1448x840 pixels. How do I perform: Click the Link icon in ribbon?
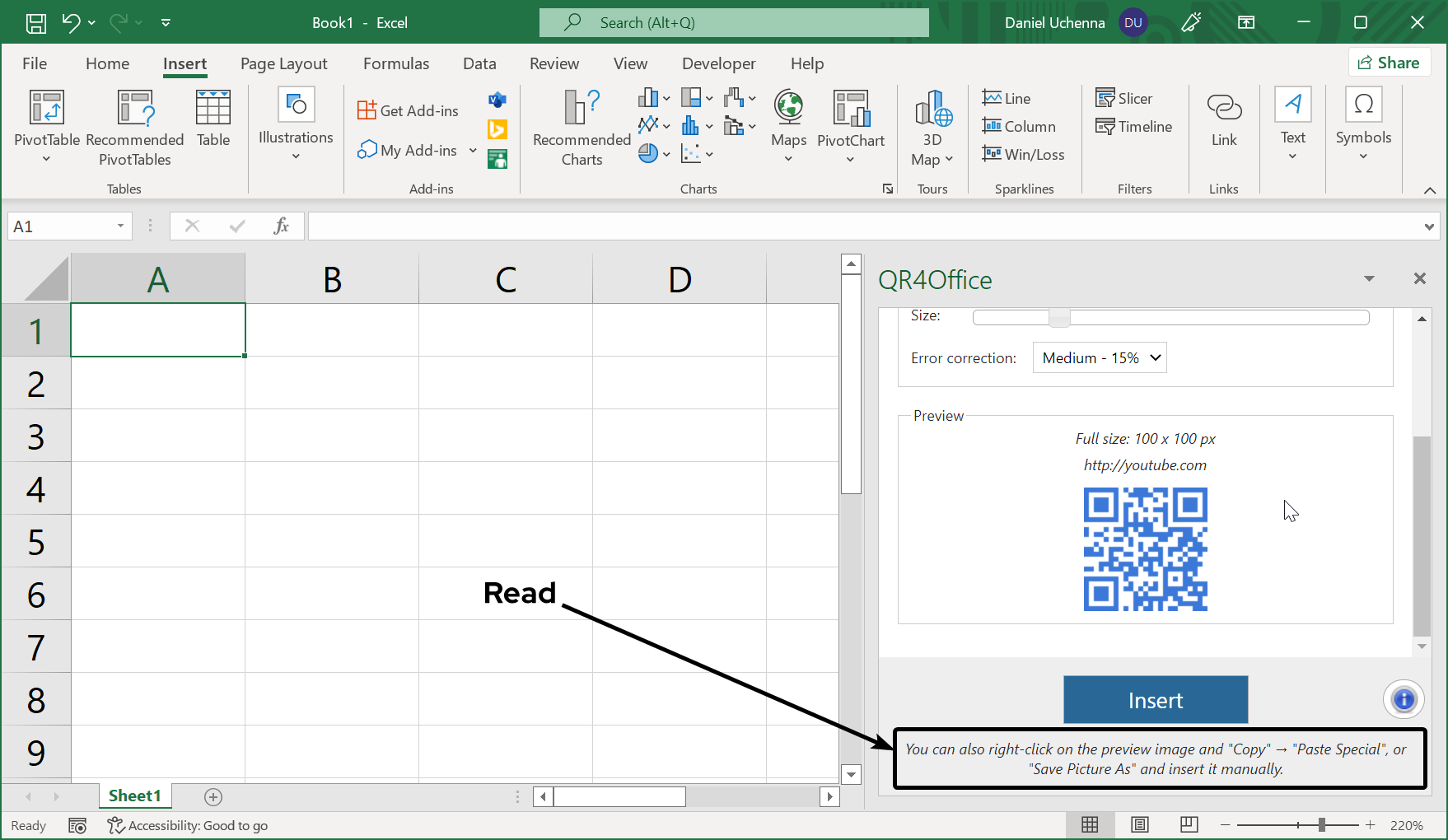coord(1223,119)
